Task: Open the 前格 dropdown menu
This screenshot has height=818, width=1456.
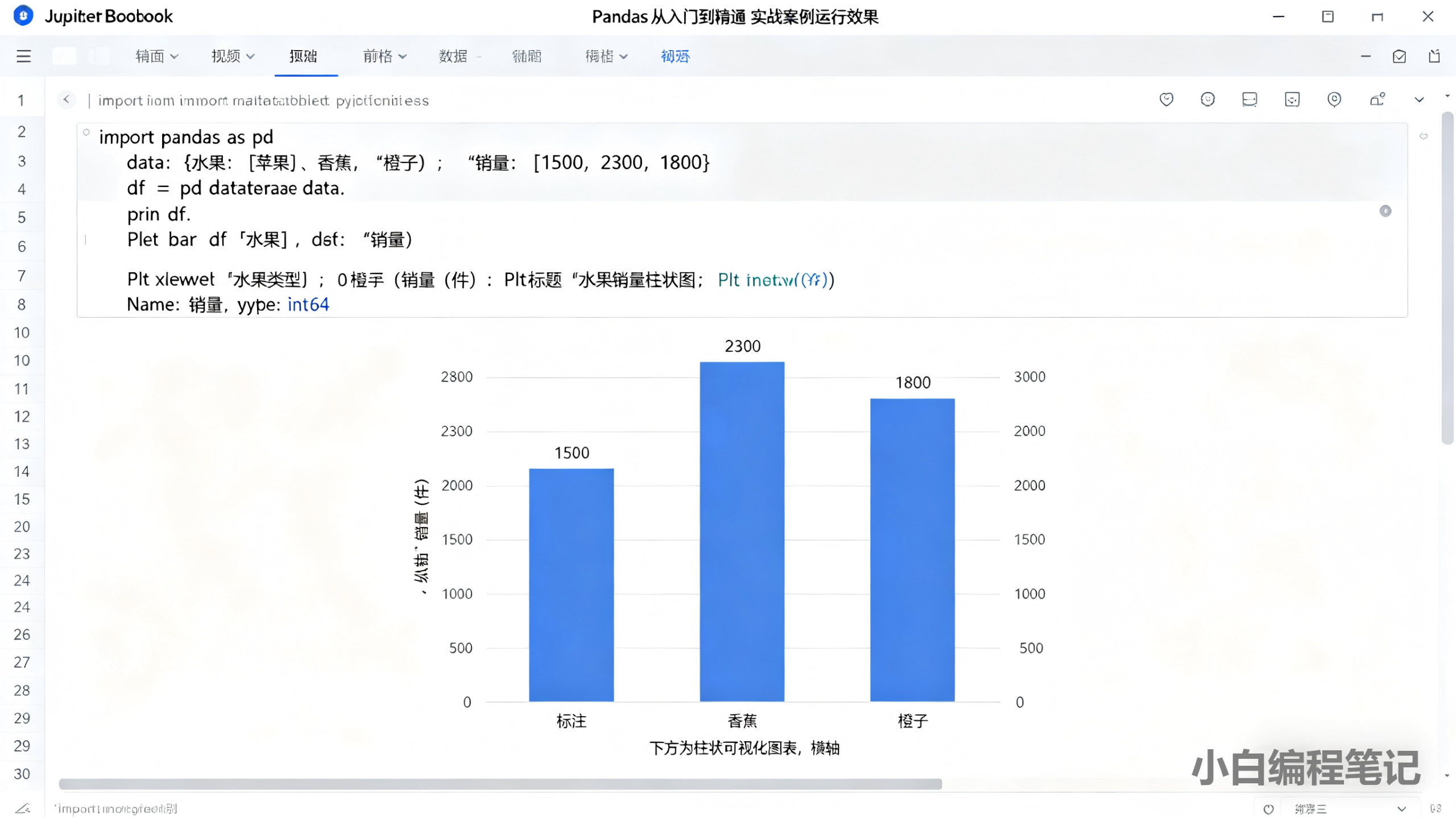Action: tap(385, 56)
